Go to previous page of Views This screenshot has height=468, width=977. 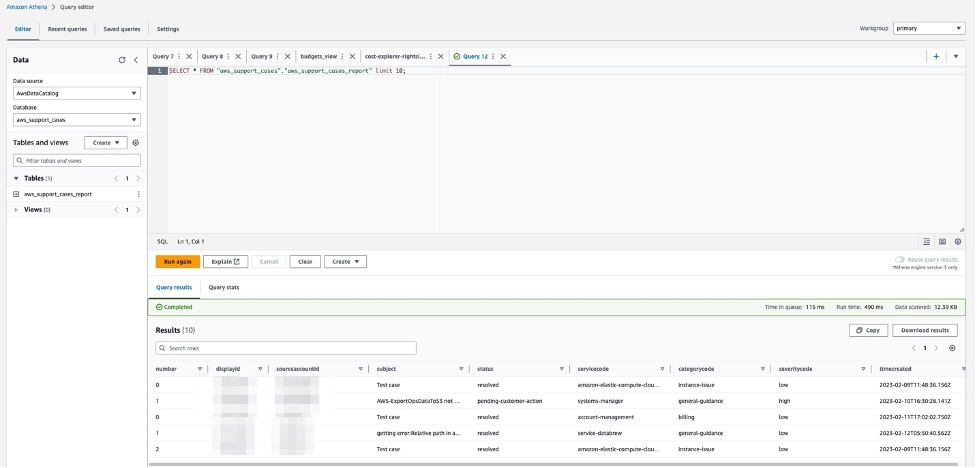(x=116, y=210)
